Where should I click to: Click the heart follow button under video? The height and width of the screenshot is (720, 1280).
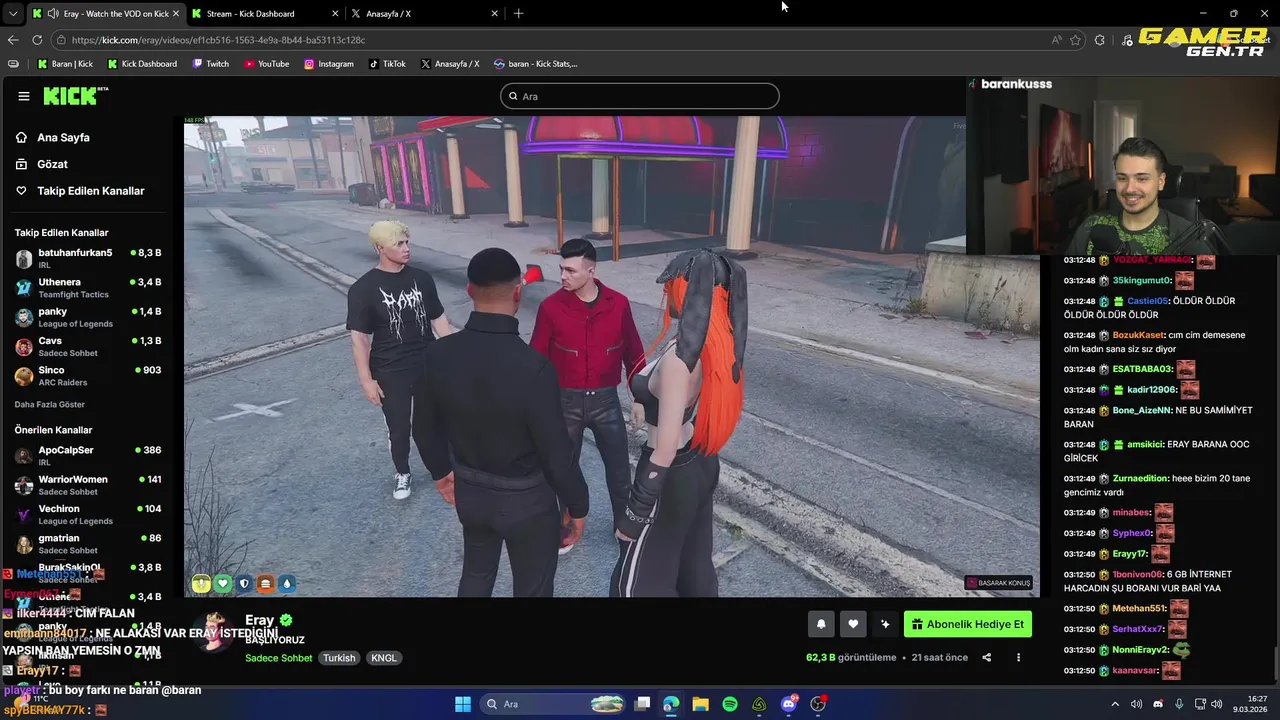coord(853,624)
